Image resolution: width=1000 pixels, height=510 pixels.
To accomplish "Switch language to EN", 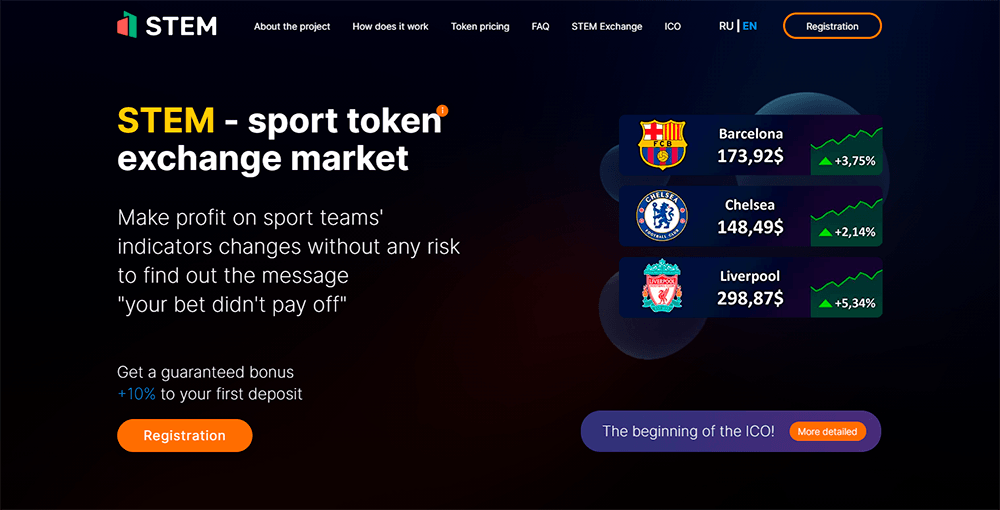I will tap(750, 26).
